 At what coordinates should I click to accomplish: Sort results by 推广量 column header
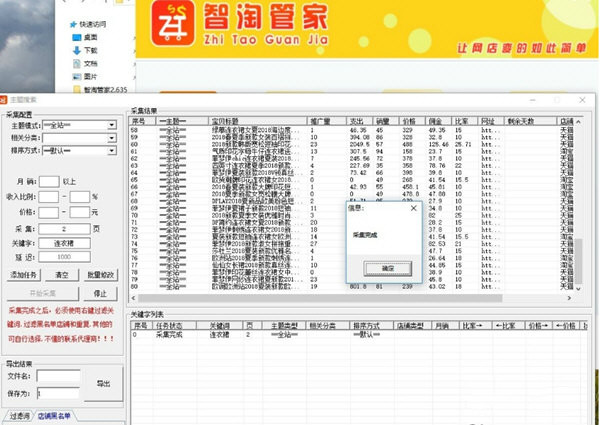click(326, 121)
